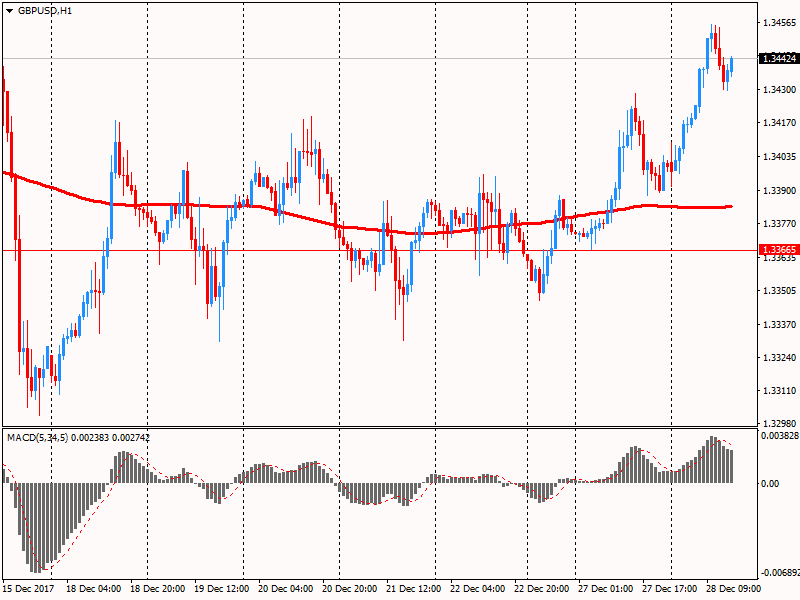Viewport: 800px width, 600px height.
Task: Open the dropdown arrow beside GBPUSD,H1
Action: (x=9, y=11)
